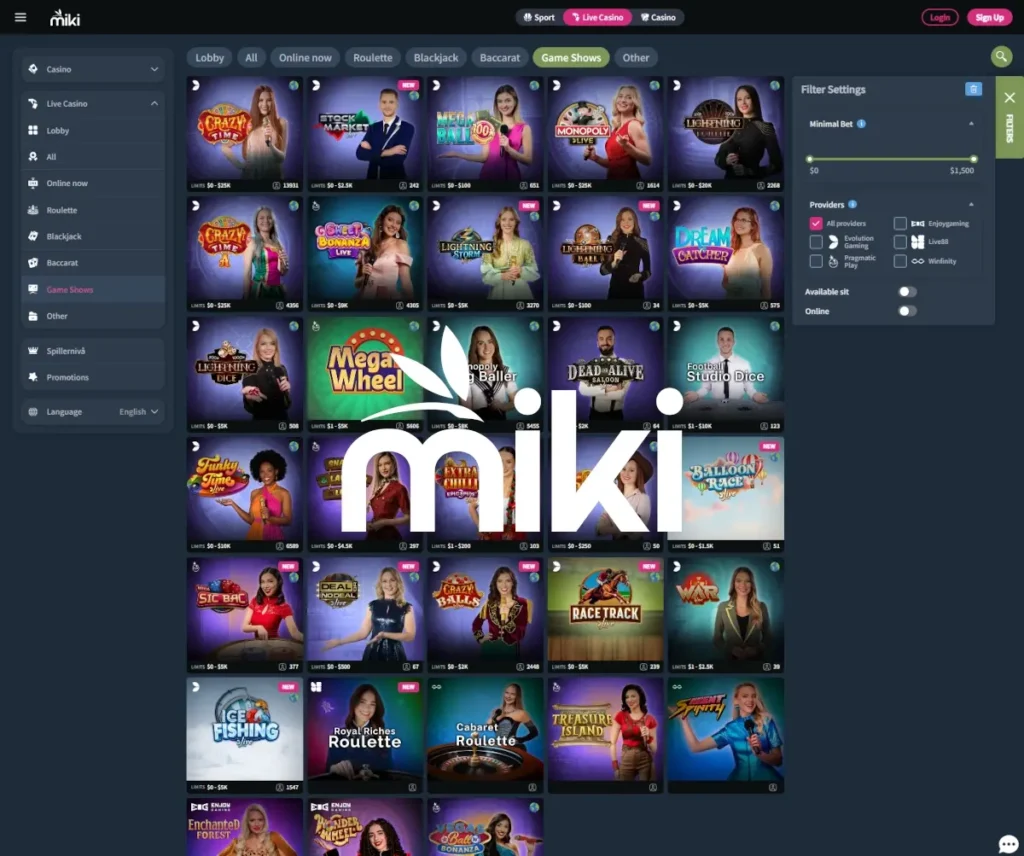Image resolution: width=1024 pixels, height=856 pixels.
Task: Check the Live88 checkbox
Action: tap(900, 242)
